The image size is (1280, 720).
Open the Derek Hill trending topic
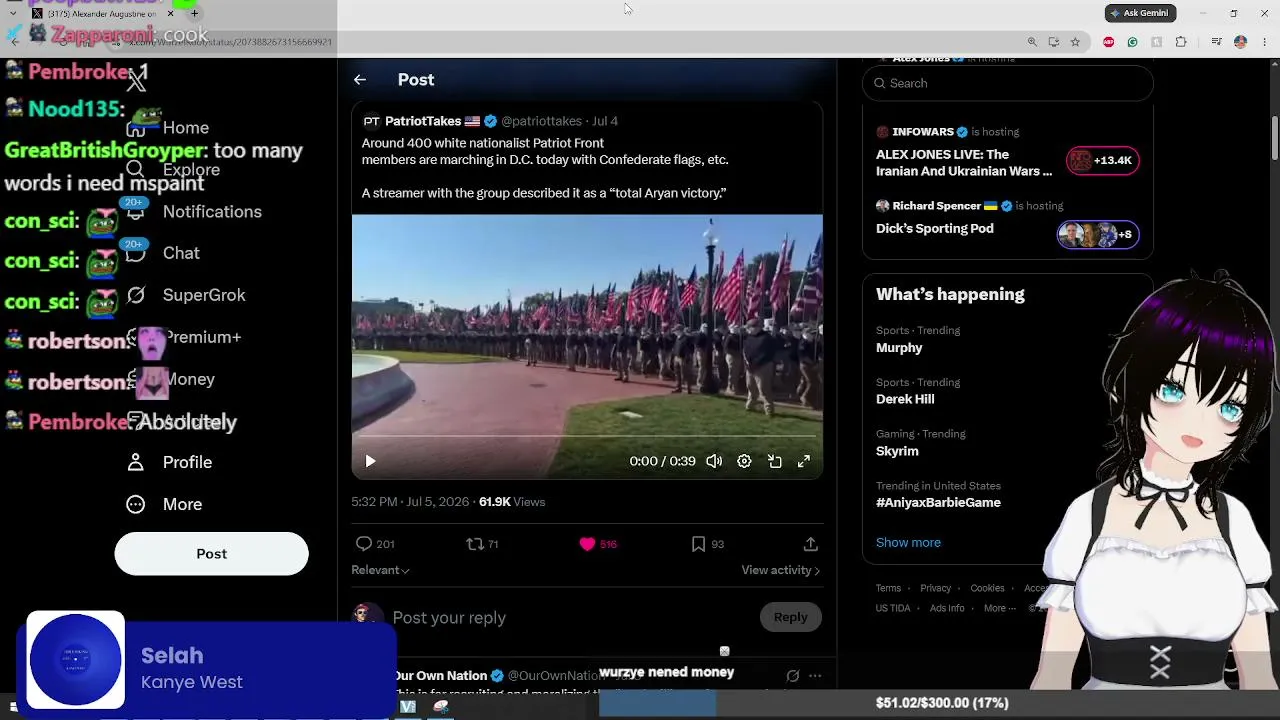tap(905, 399)
